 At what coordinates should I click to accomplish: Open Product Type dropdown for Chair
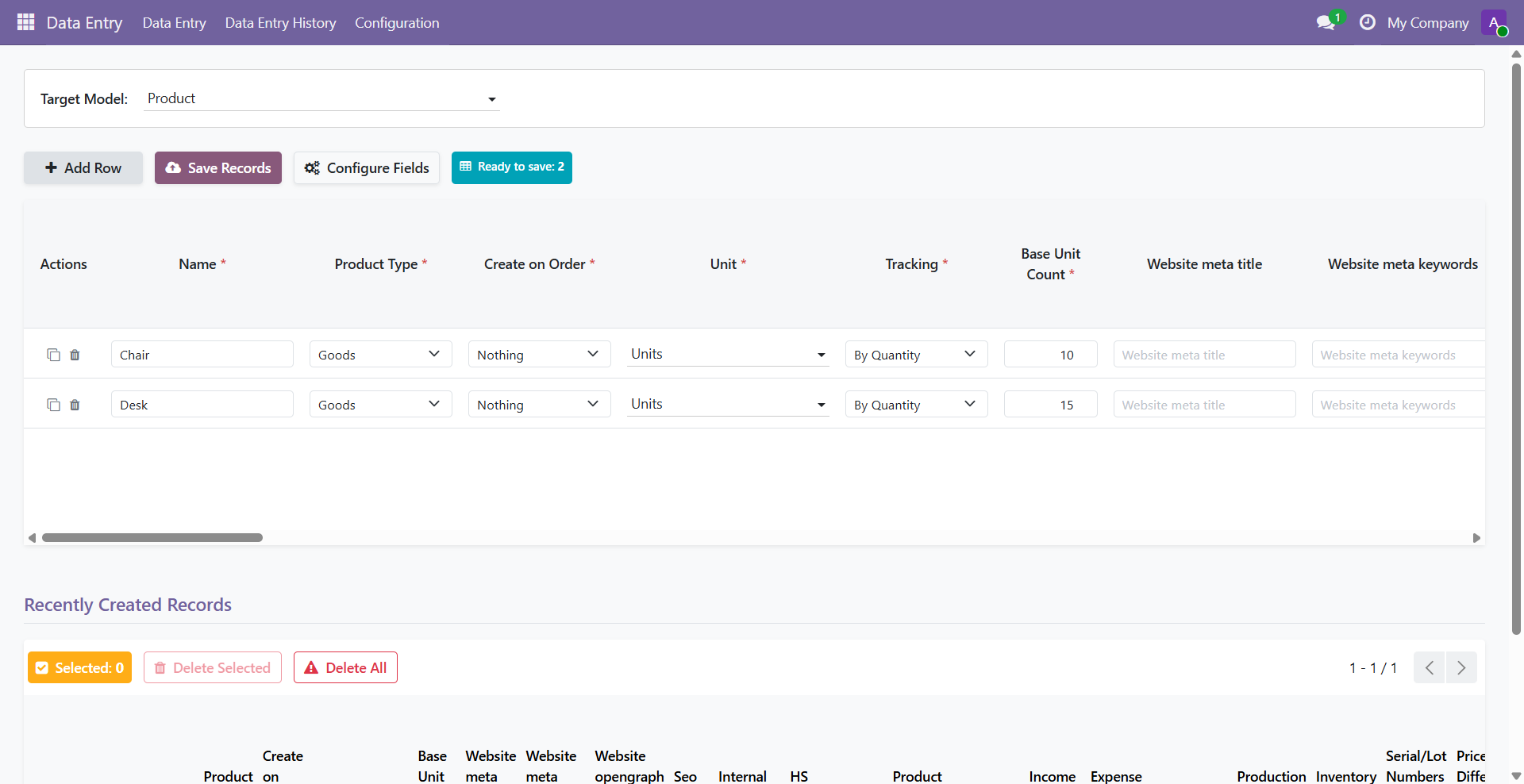click(x=380, y=355)
